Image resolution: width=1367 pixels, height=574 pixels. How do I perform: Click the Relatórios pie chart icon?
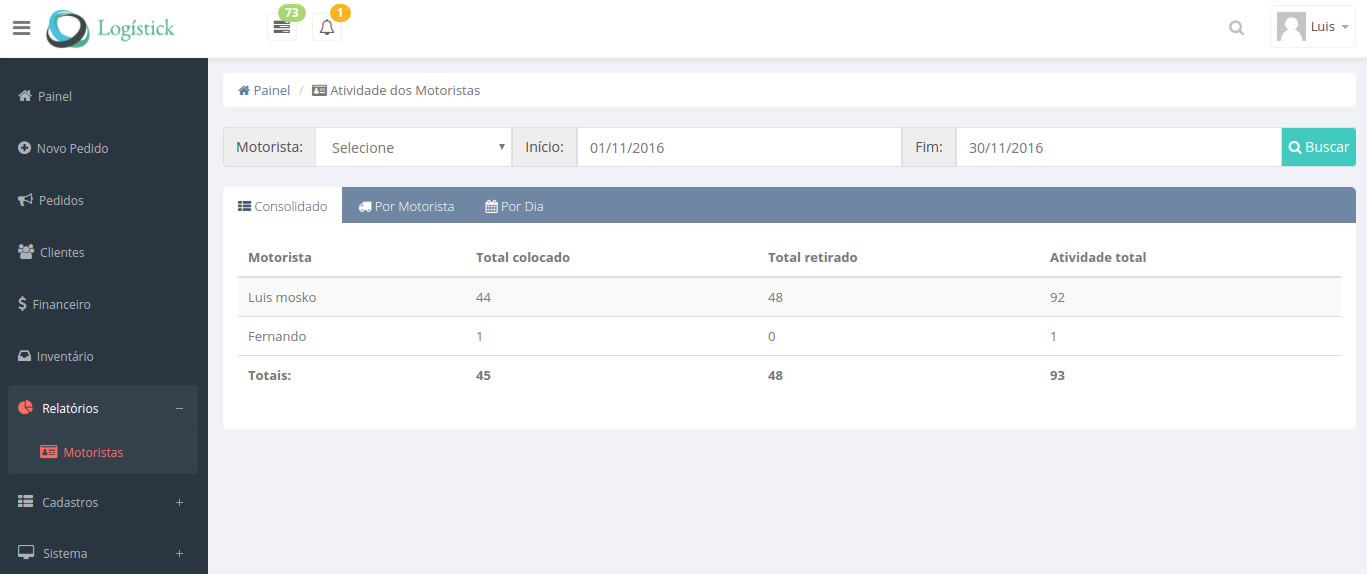(x=26, y=407)
